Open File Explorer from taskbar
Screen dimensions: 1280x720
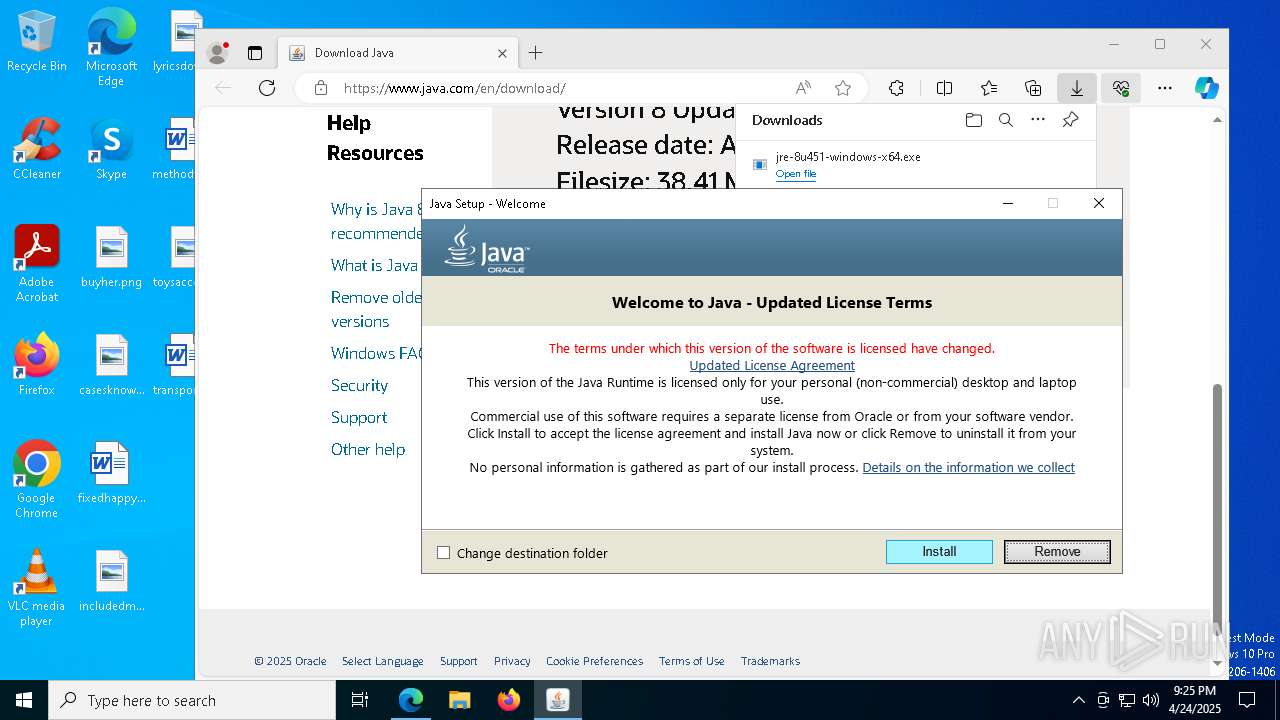[459, 700]
